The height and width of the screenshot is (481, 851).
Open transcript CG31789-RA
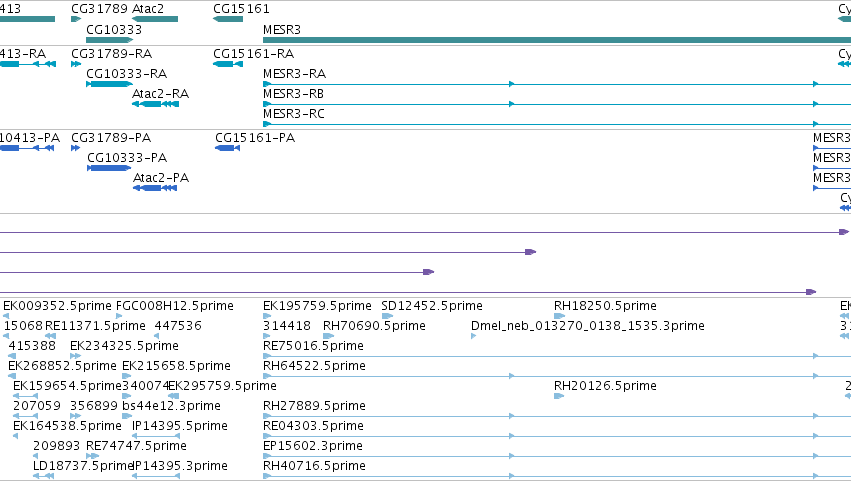[111, 54]
